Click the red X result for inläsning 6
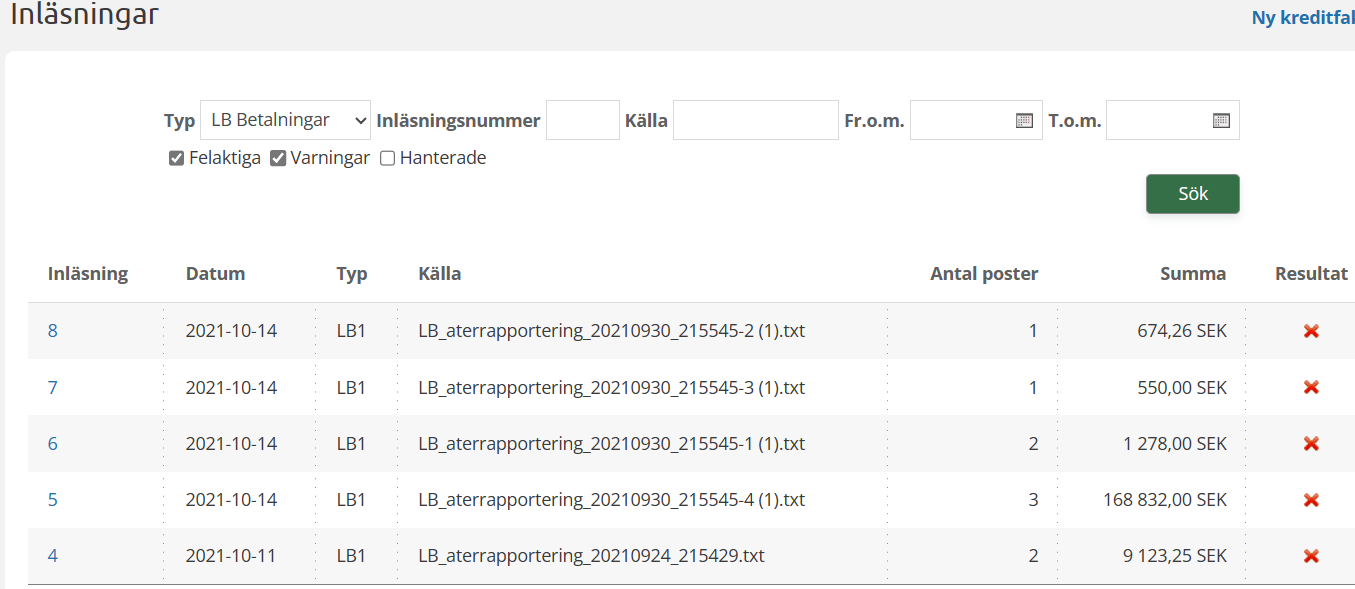Image resolution: width=1355 pixels, height=589 pixels. pos(1311,443)
